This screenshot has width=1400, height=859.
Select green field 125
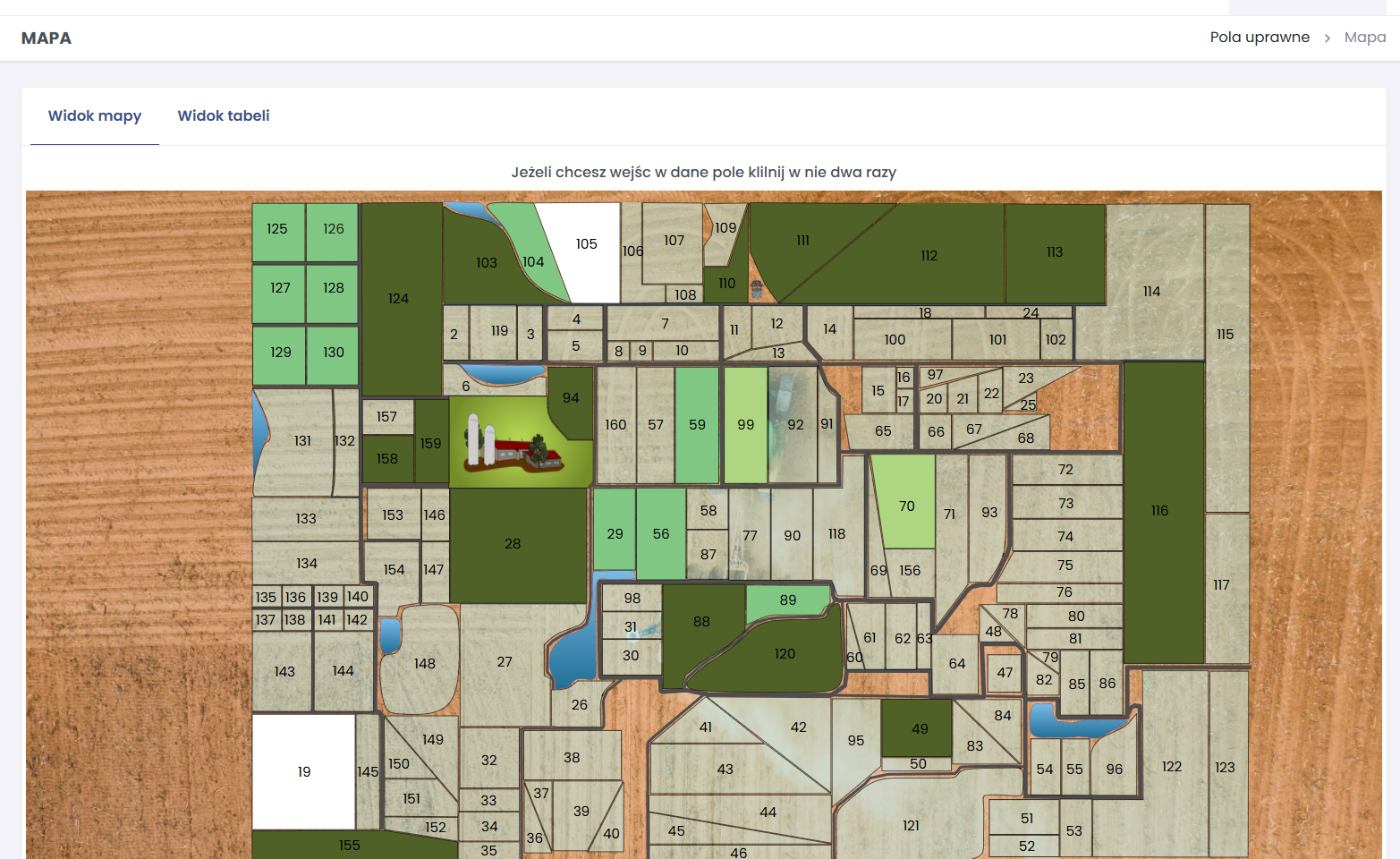coord(277,230)
